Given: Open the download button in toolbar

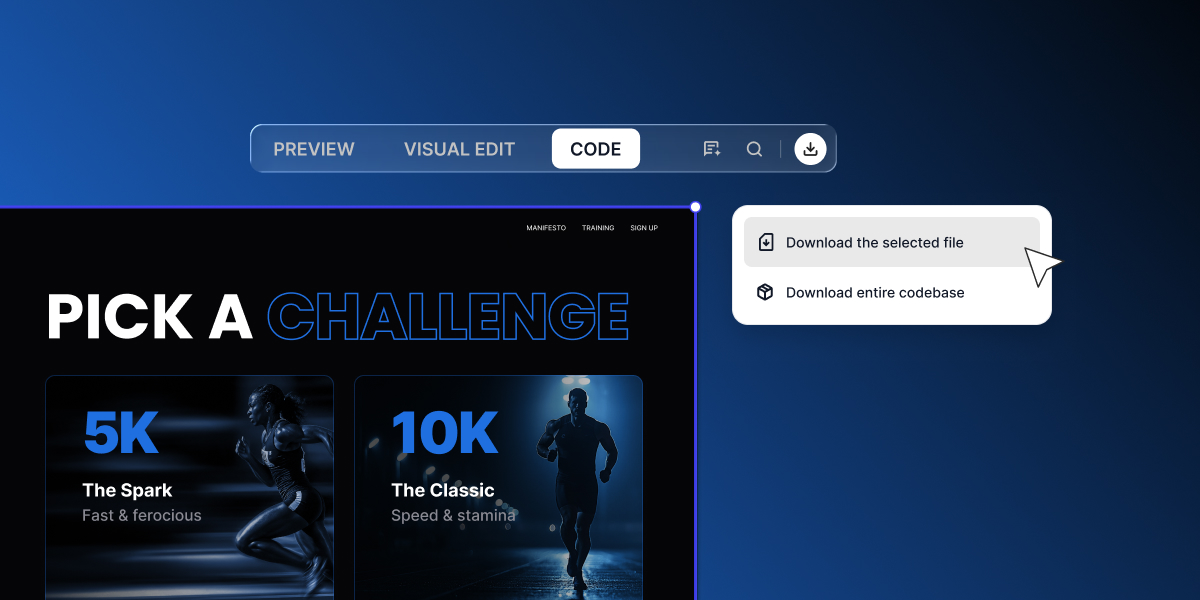Looking at the screenshot, I should [811, 149].
